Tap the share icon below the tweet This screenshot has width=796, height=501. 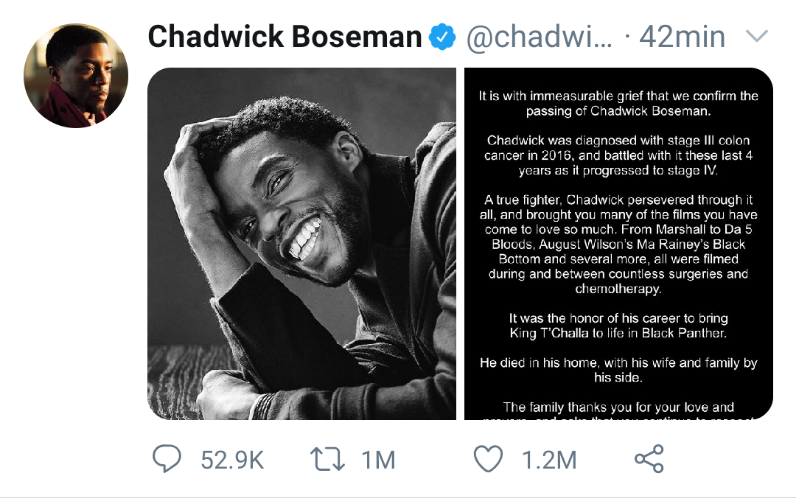tap(650, 459)
